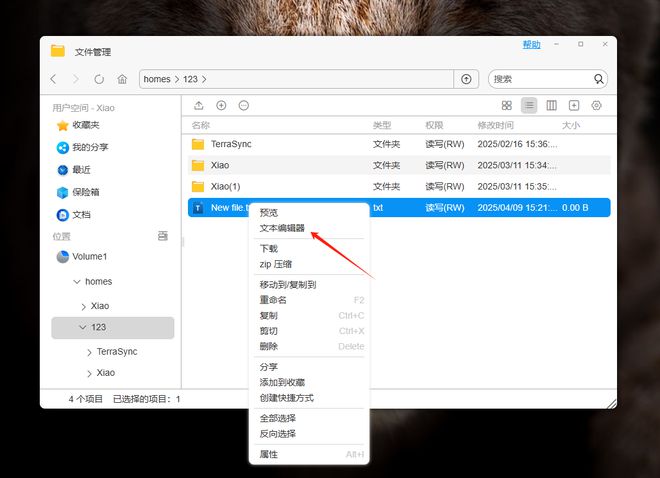Click into the 搜索 search field
660x478 pixels.
pos(541,79)
